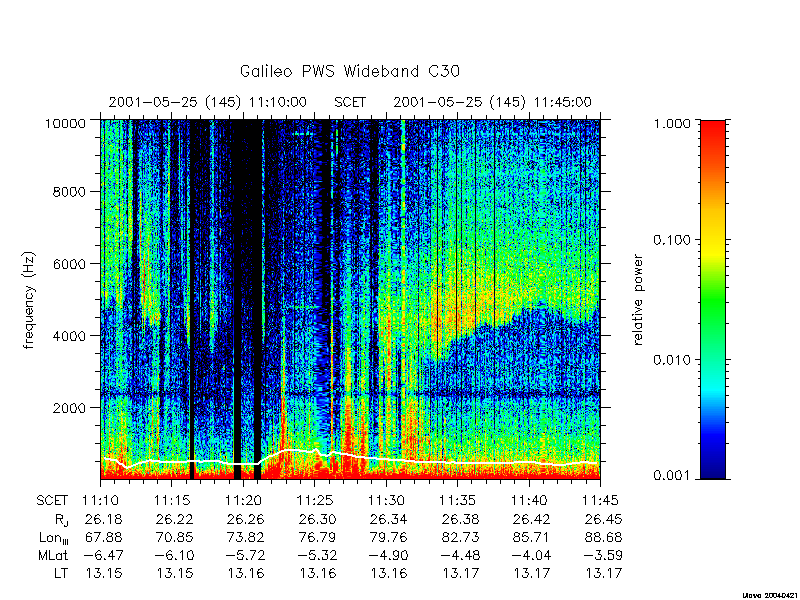Click the 'Uiowa 20040421' credit text

(x=771, y=595)
